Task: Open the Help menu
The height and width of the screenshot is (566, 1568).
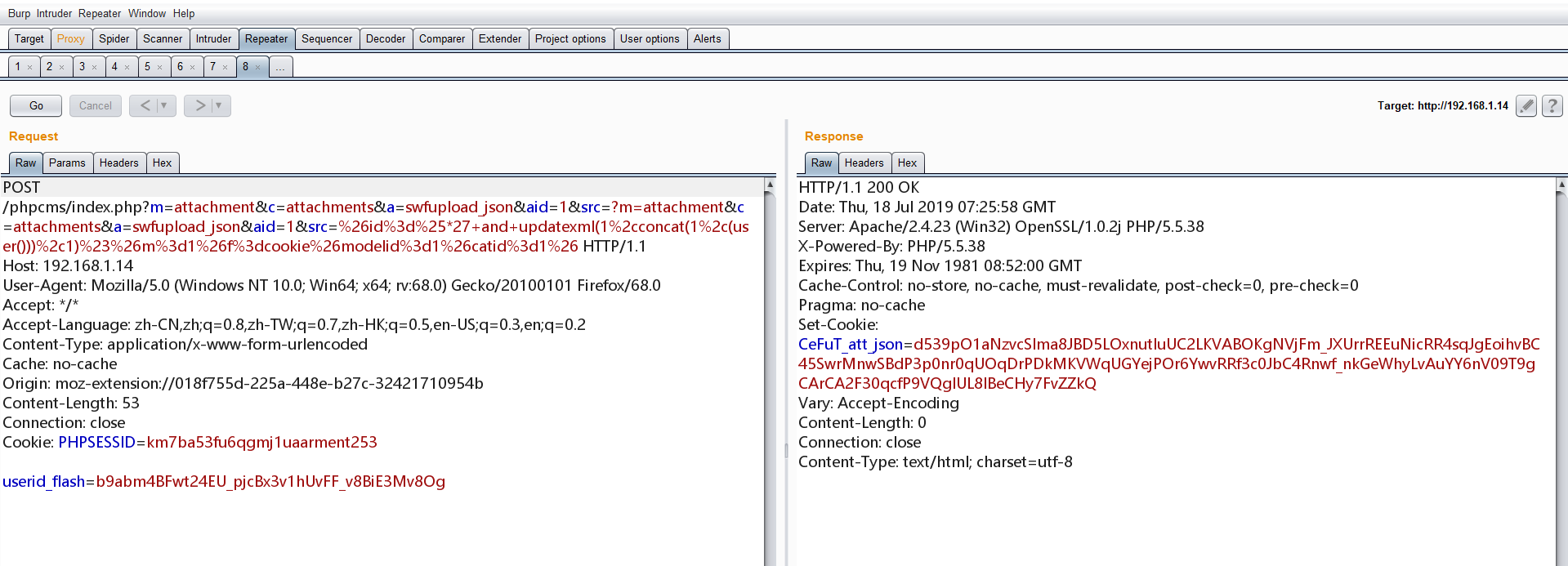Action: (x=184, y=13)
